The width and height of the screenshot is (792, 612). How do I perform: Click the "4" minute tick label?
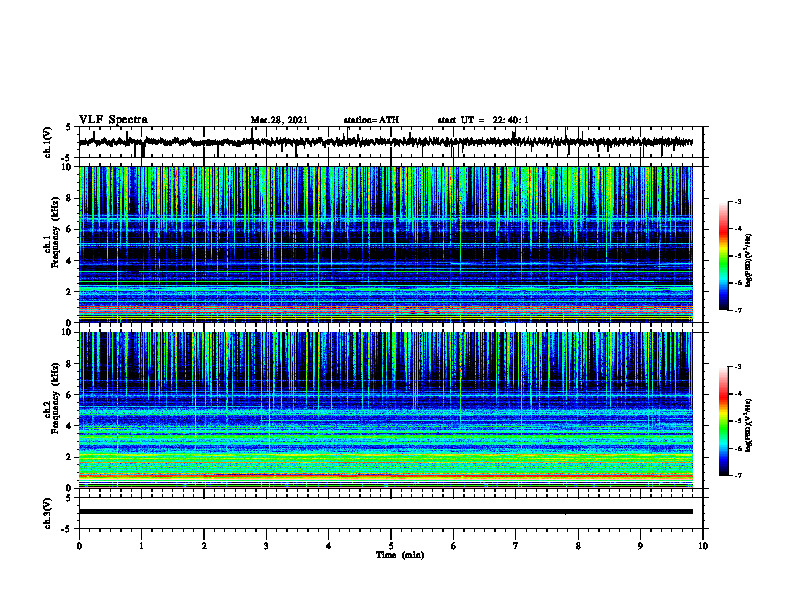(x=329, y=546)
